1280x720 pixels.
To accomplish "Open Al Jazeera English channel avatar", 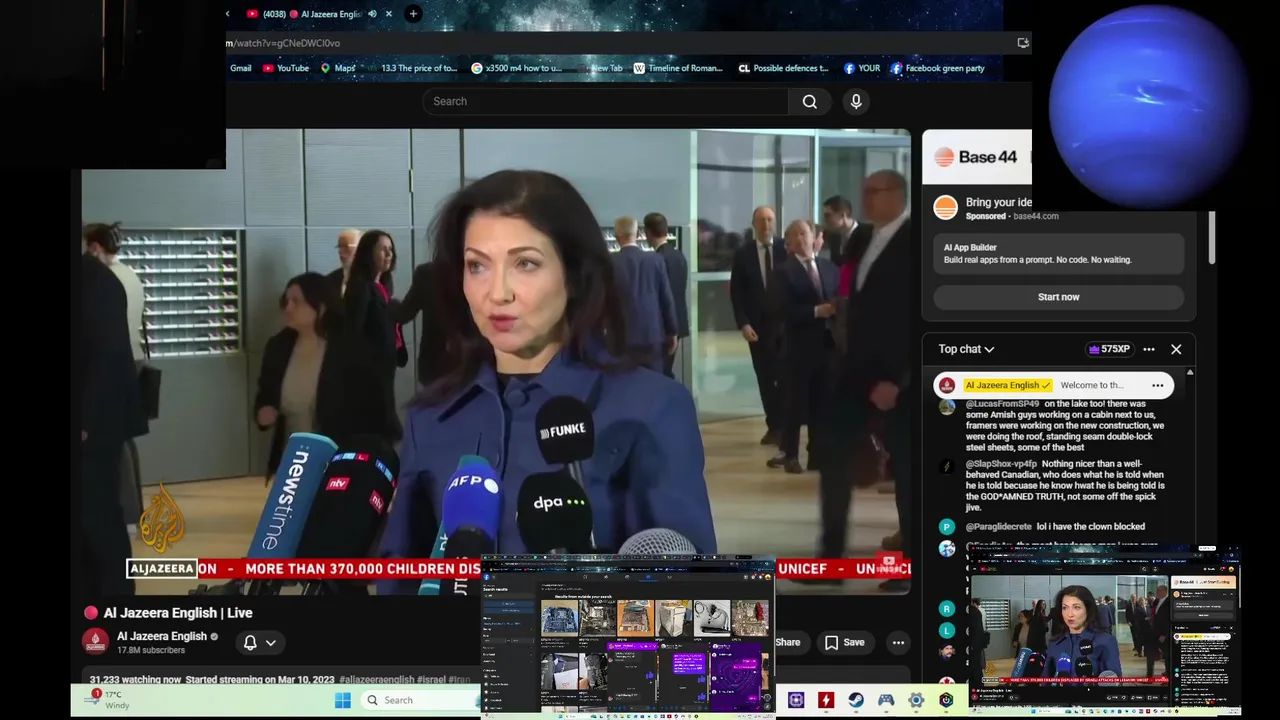I will (x=96, y=642).
